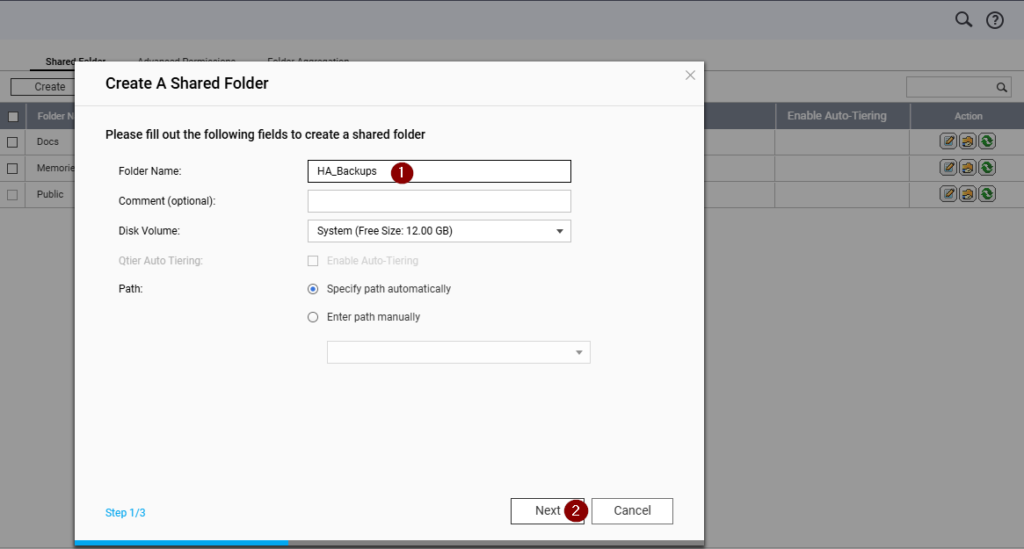Choose 'Enter path manually' radio option
Image resolution: width=1024 pixels, height=549 pixels.
[313, 317]
